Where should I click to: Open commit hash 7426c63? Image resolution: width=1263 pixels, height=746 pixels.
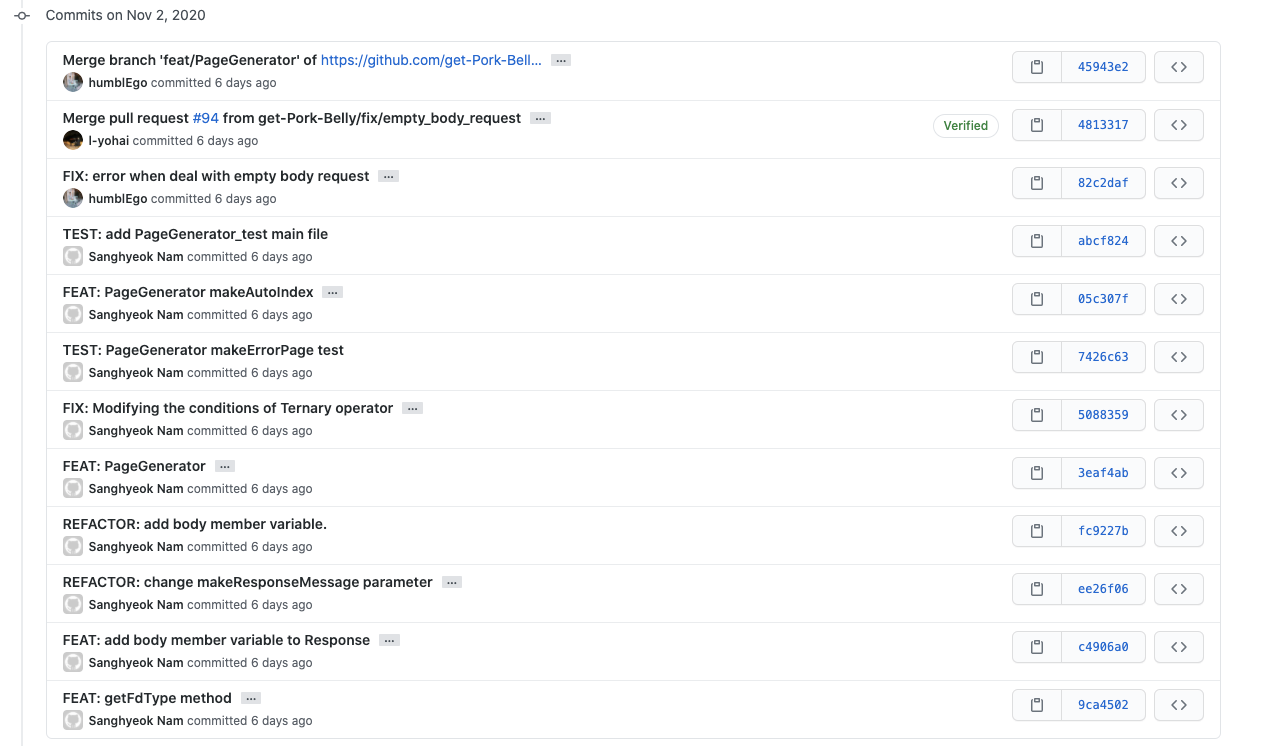tap(1103, 357)
